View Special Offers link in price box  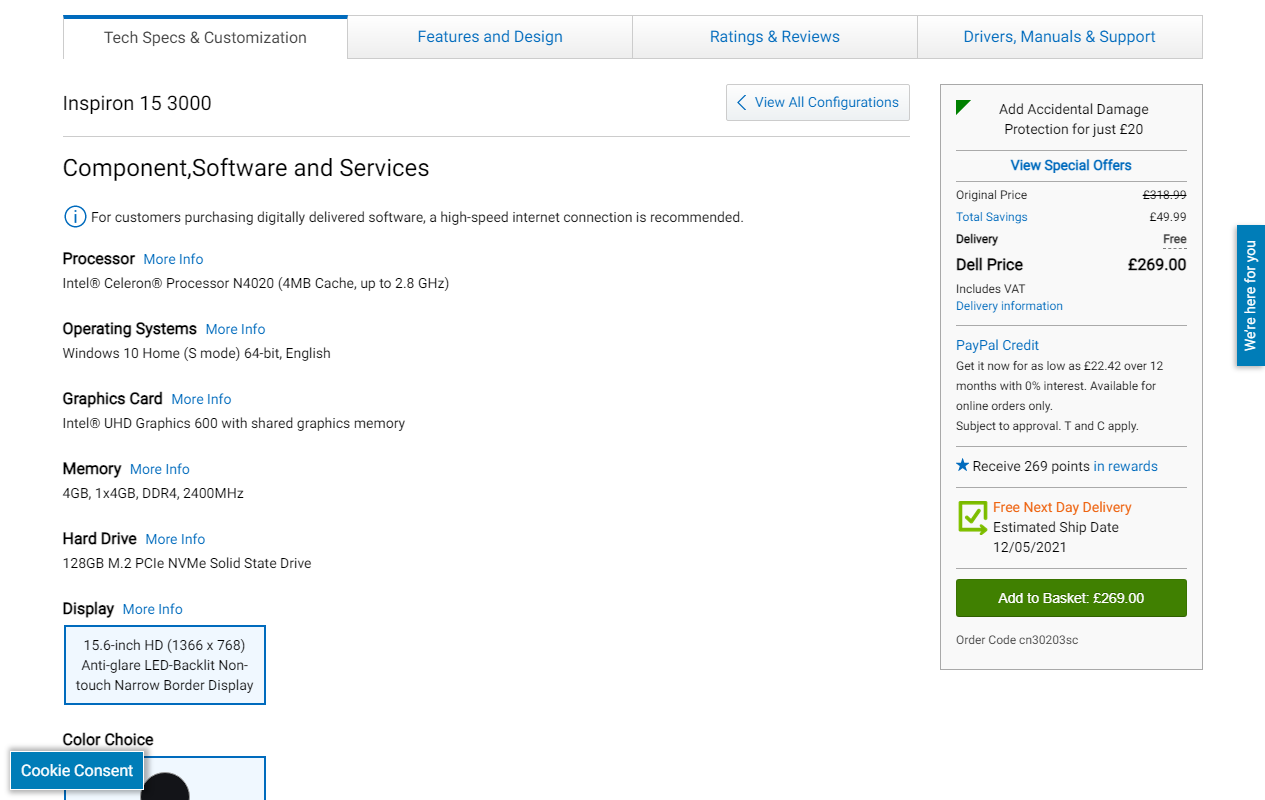click(1071, 165)
